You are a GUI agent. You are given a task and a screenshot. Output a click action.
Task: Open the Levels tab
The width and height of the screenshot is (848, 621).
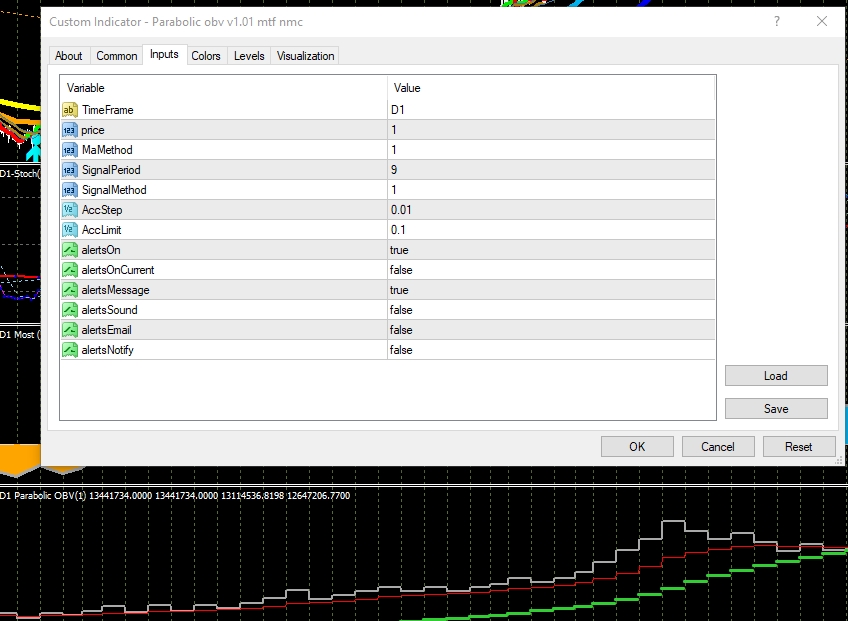click(249, 56)
